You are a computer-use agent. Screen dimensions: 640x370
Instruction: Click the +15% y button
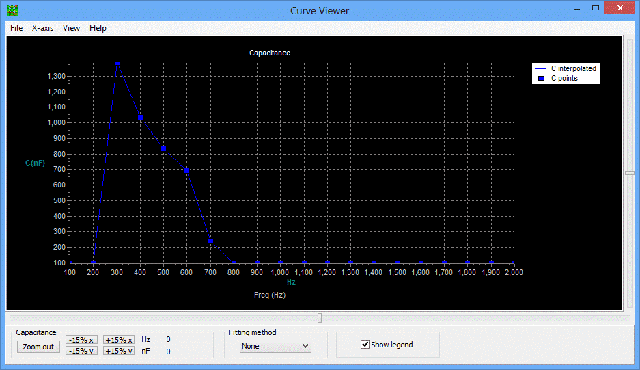coord(119,351)
